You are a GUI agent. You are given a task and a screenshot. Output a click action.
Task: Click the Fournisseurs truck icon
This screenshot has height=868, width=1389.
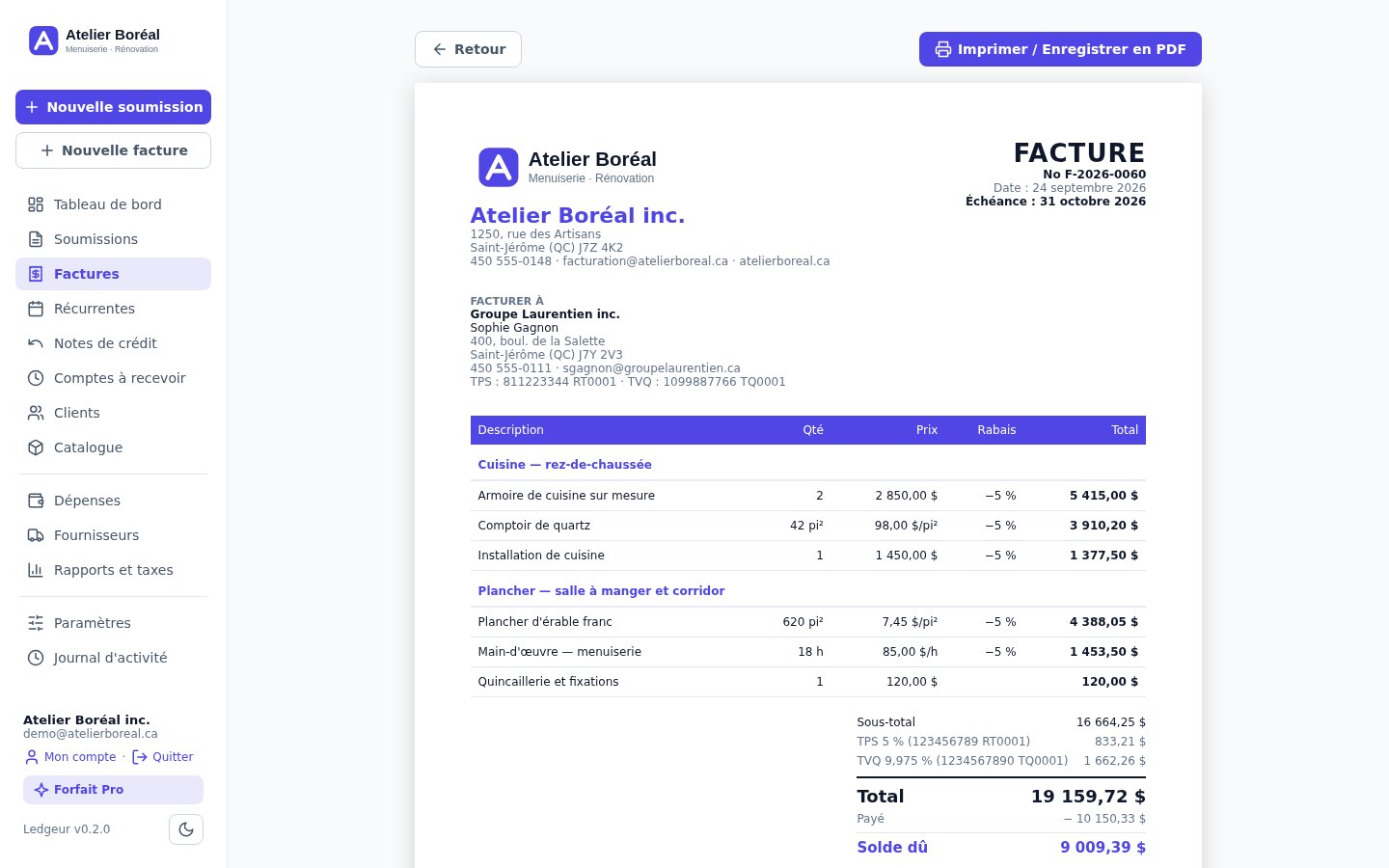pos(36,535)
